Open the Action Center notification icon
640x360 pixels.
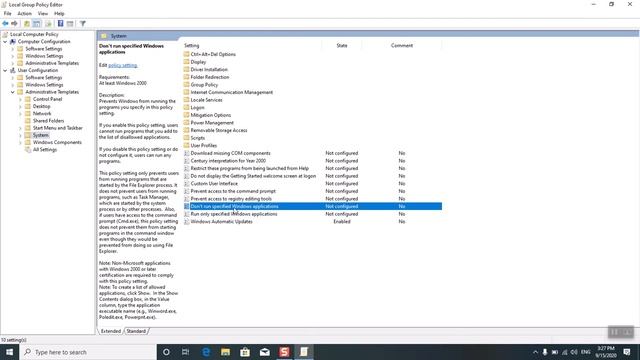tap(627, 352)
